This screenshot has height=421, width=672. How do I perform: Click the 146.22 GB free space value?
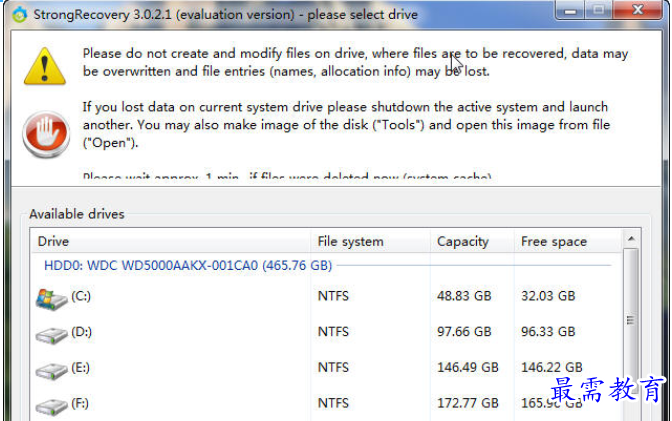click(x=552, y=367)
